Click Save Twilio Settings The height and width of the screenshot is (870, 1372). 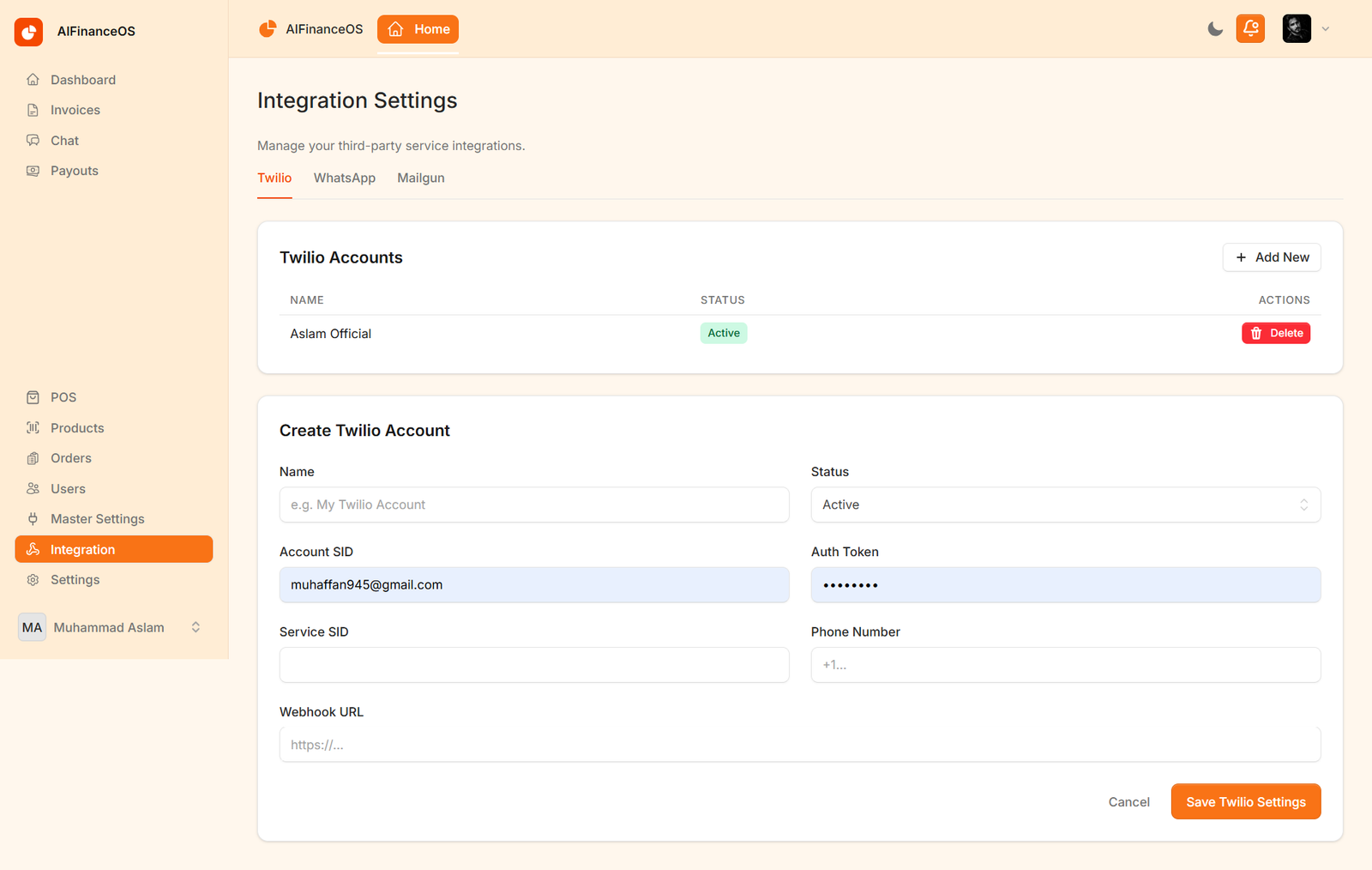(x=1246, y=802)
